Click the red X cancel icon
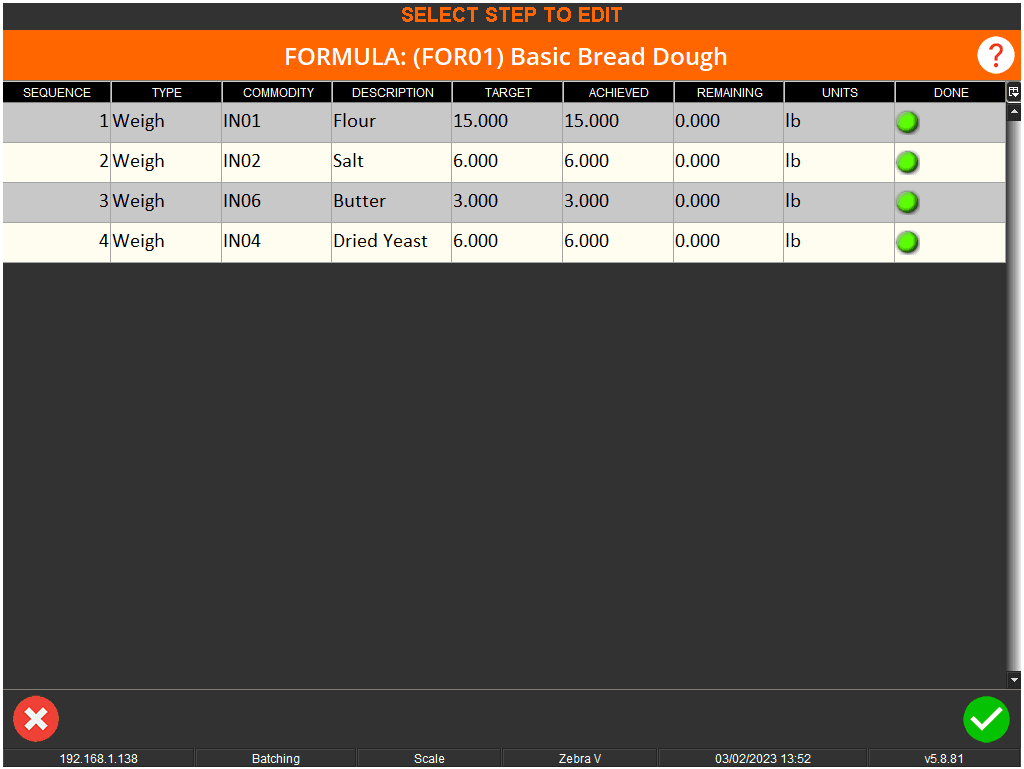1024x769 pixels. [36, 719]
